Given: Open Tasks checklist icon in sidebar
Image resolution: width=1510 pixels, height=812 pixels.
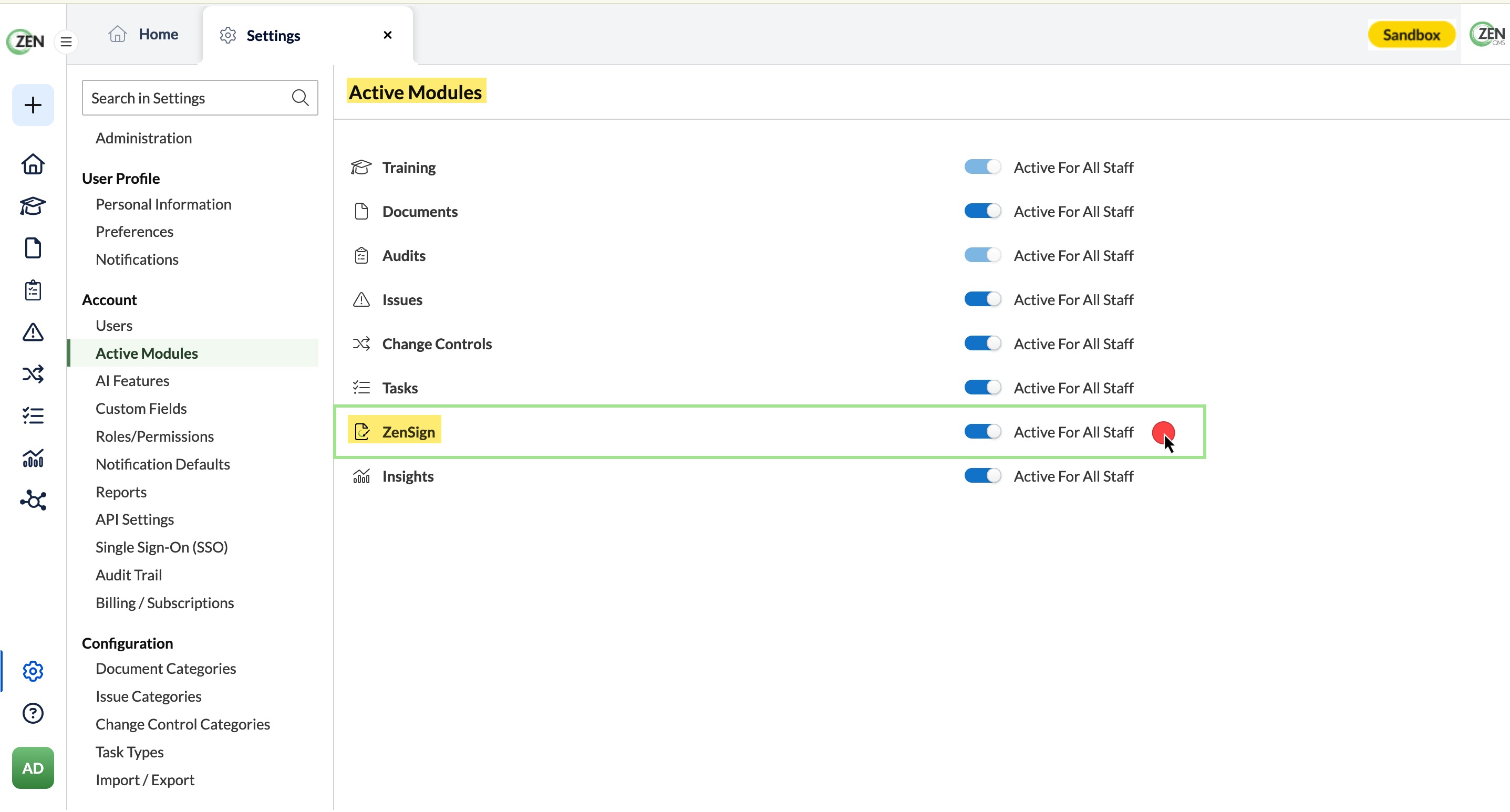Looking at the screenshot, I should click(33, 416).
